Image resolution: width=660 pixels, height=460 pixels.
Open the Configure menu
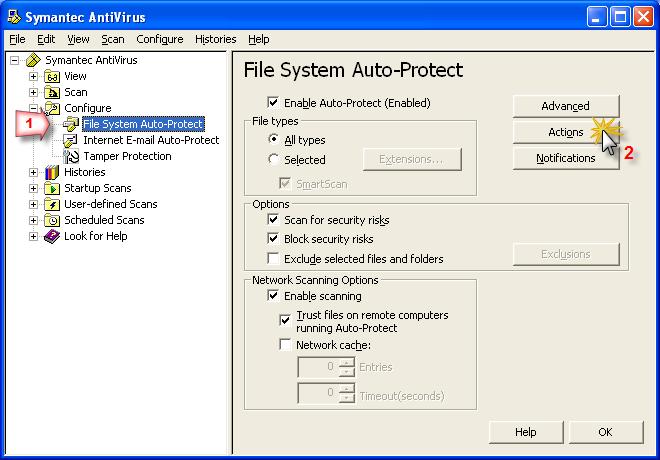[160, 39]
